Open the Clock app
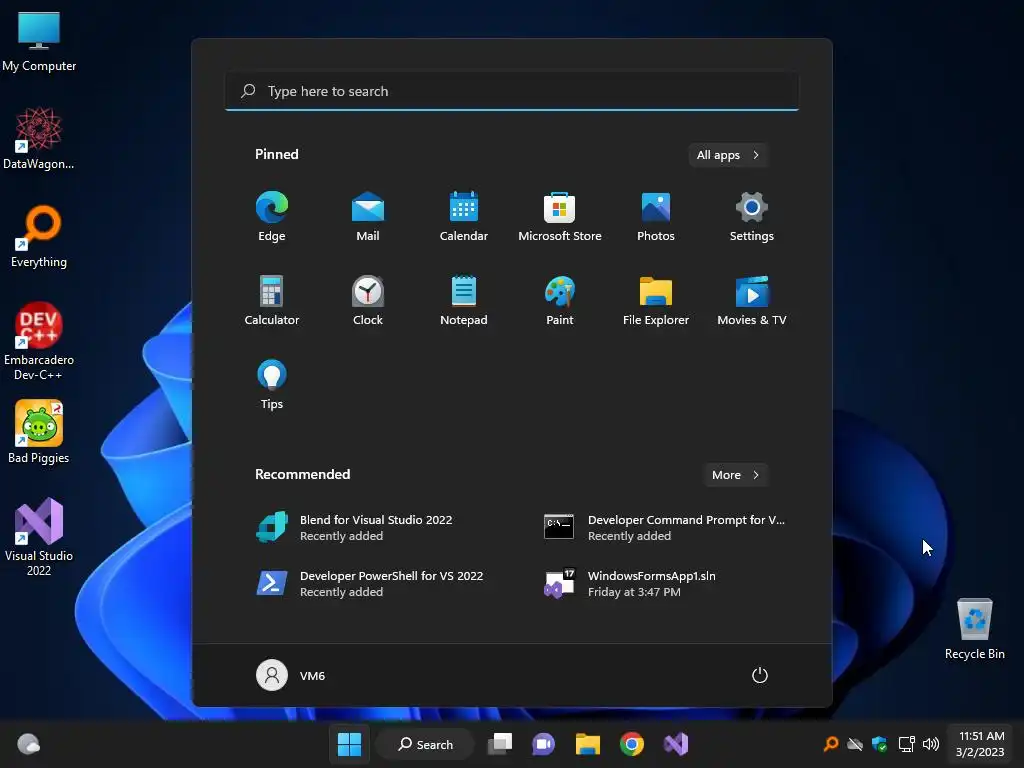This screenshot has height=768, width=1024. click(368, 300)
